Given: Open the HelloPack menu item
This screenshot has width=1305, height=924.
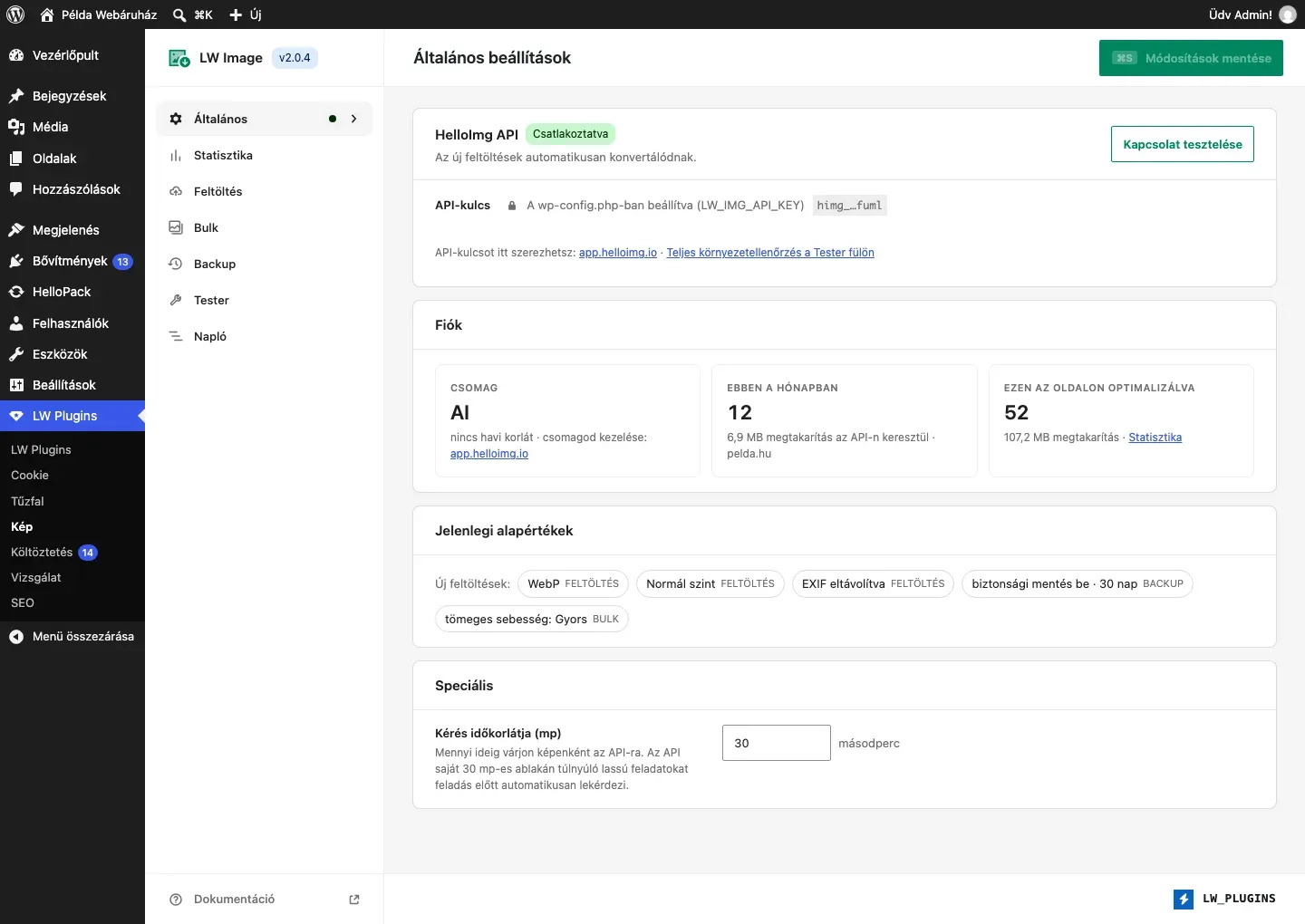Looking at the screenshot, I should (x=72, y=292).
